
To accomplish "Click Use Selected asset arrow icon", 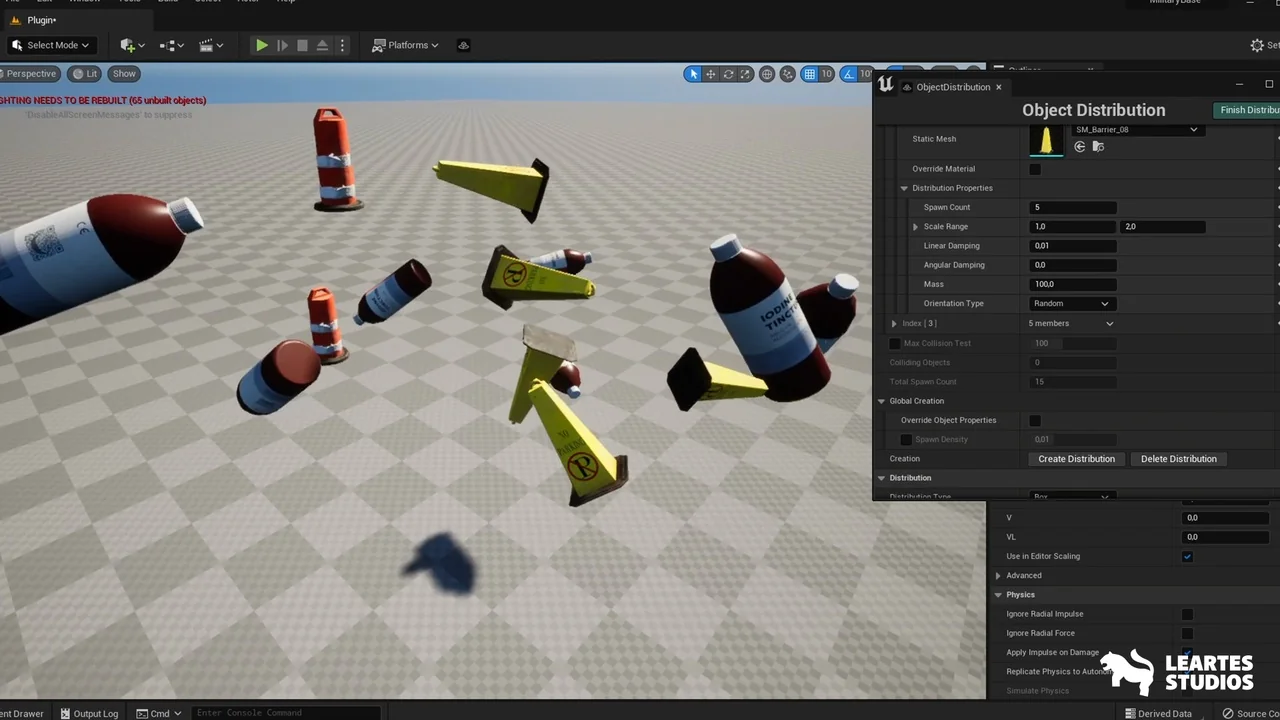I will [1079, 147].
